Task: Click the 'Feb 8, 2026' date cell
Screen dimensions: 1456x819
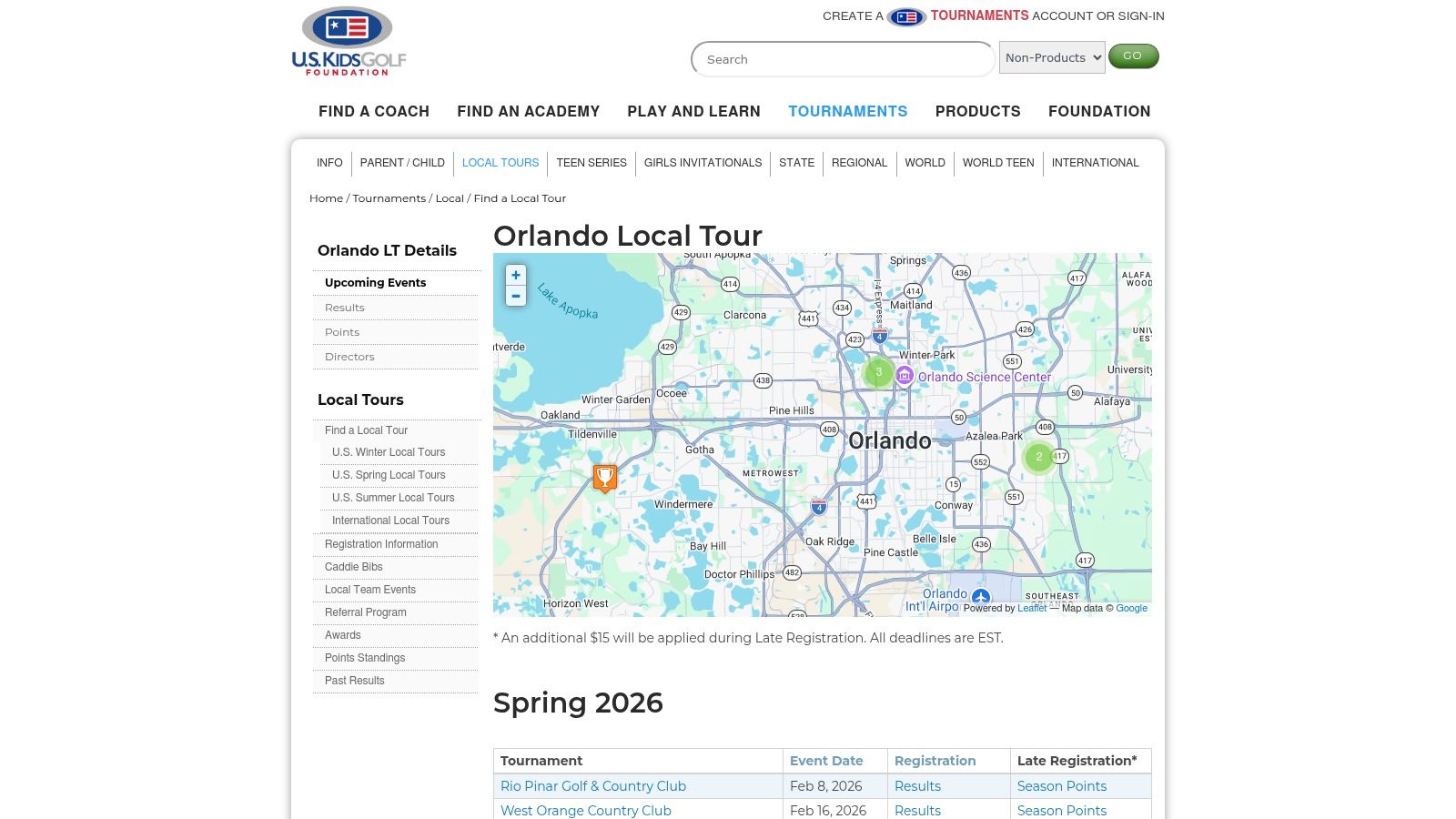Action: click(x=834, y=786)
